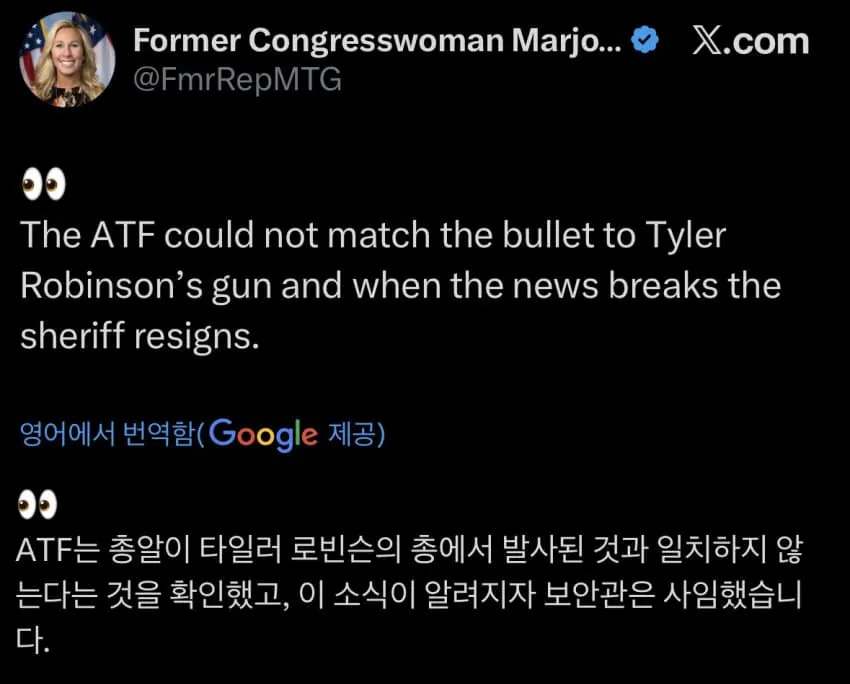The image size is (850, 684).
Task: Click the 'sheriff resigns.' line of the tweet
Action: pos(139,336)
